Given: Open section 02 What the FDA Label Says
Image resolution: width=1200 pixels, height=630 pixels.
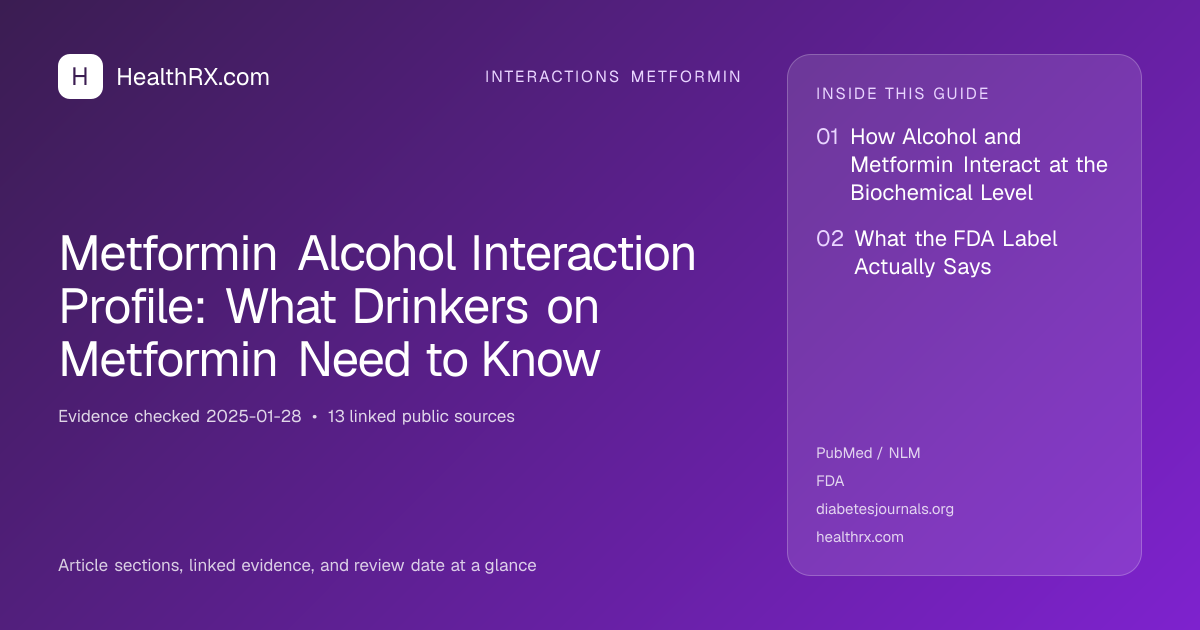Looking at the screenshot, I should (937, 252).
